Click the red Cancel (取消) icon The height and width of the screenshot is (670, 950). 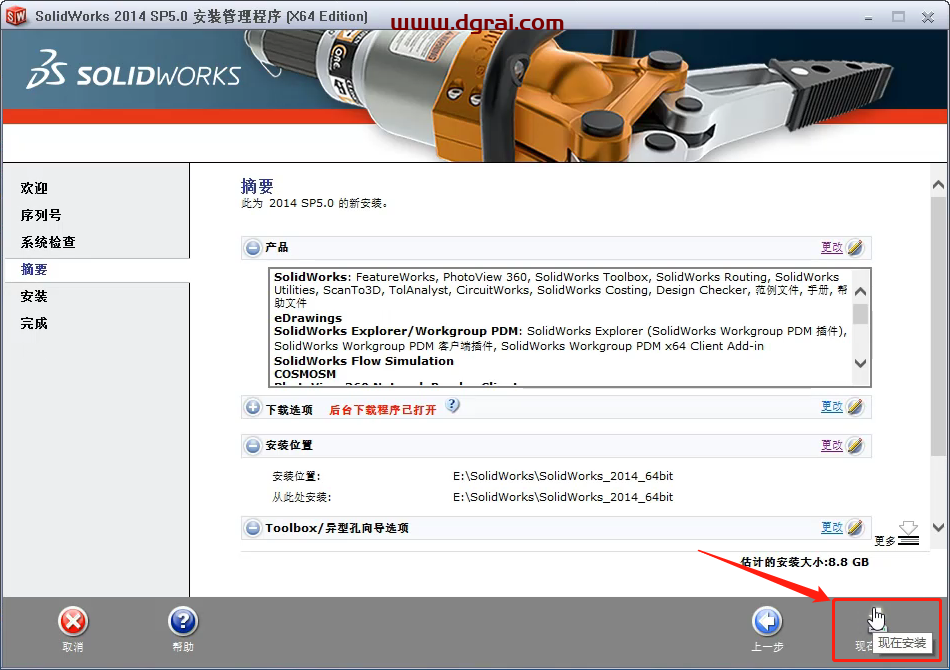73,622
